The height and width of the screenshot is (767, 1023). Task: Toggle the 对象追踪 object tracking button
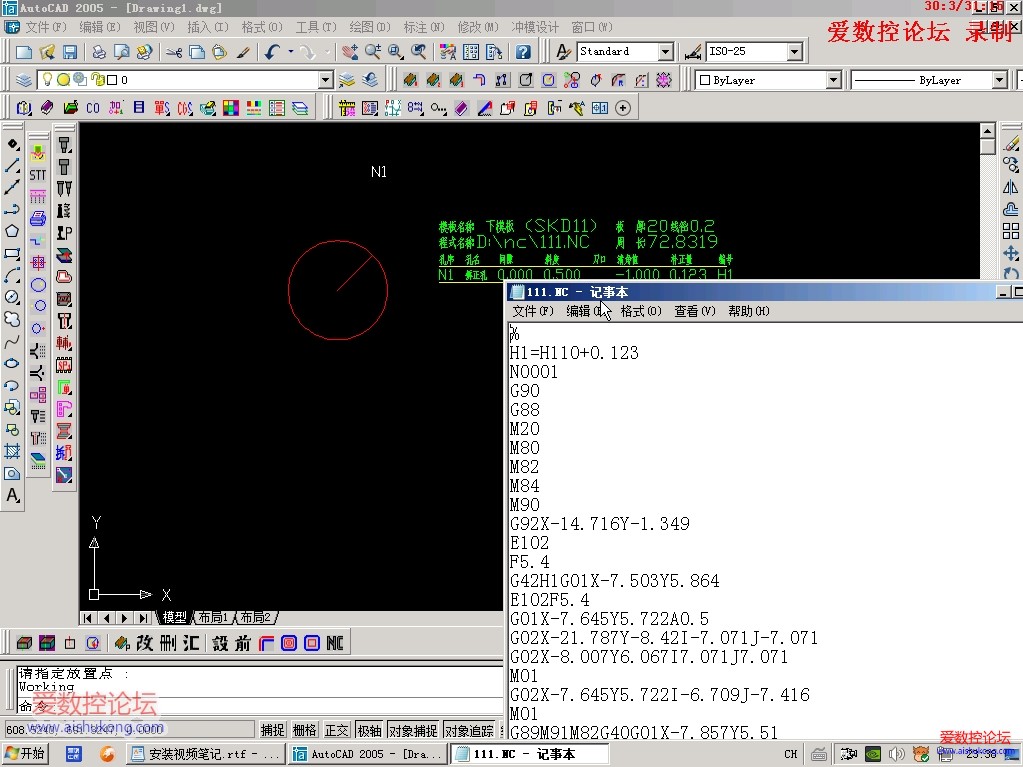[x=468, y=730]
